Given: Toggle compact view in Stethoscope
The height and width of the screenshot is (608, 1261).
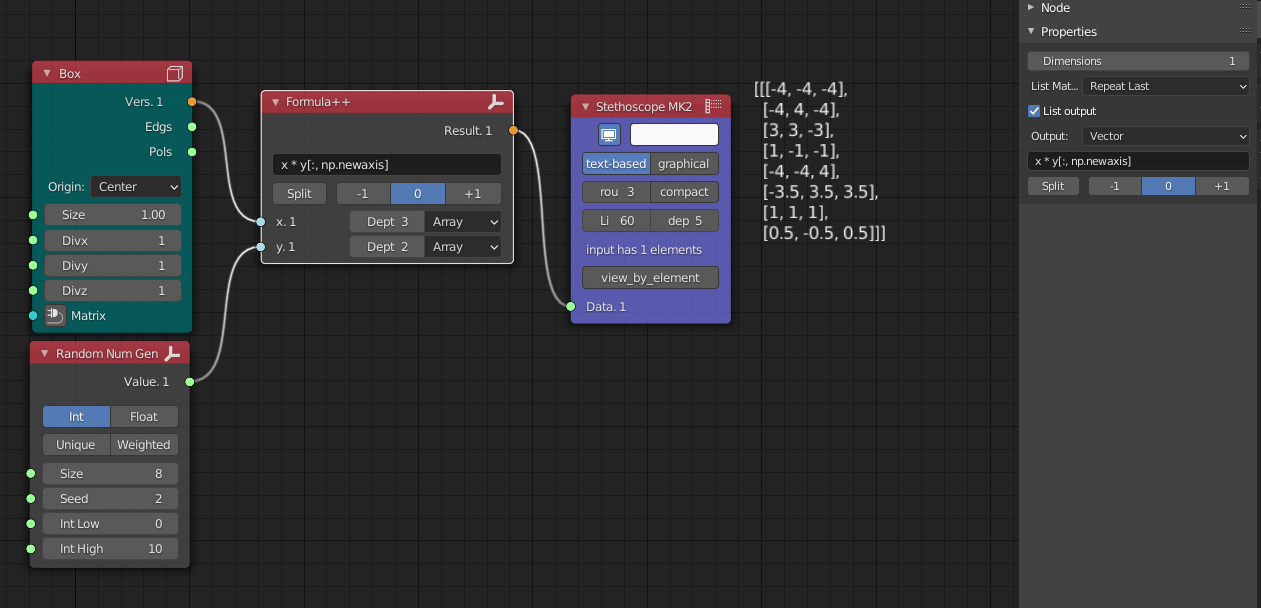Looking at the screenshot, I should tap(684, 192).
